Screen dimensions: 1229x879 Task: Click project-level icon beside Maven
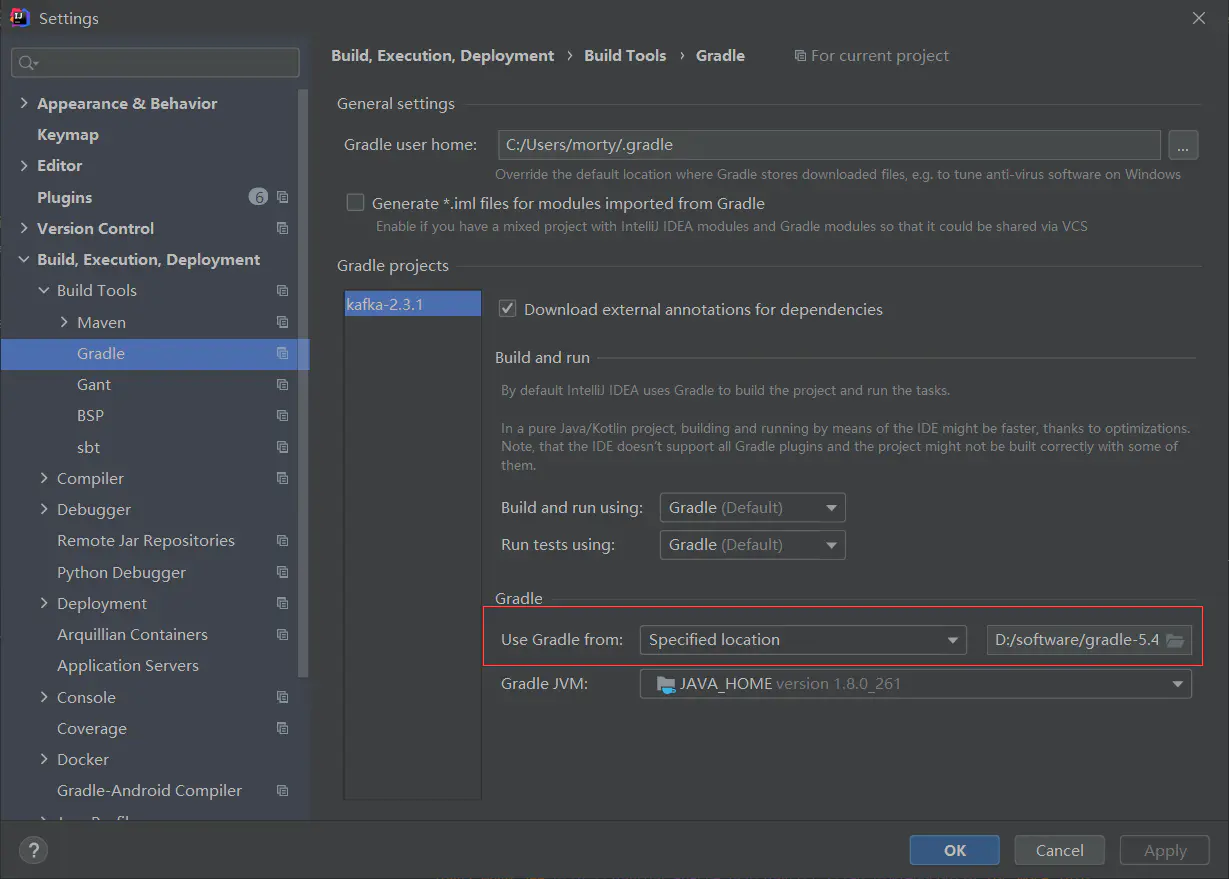(x=283, y=322)
